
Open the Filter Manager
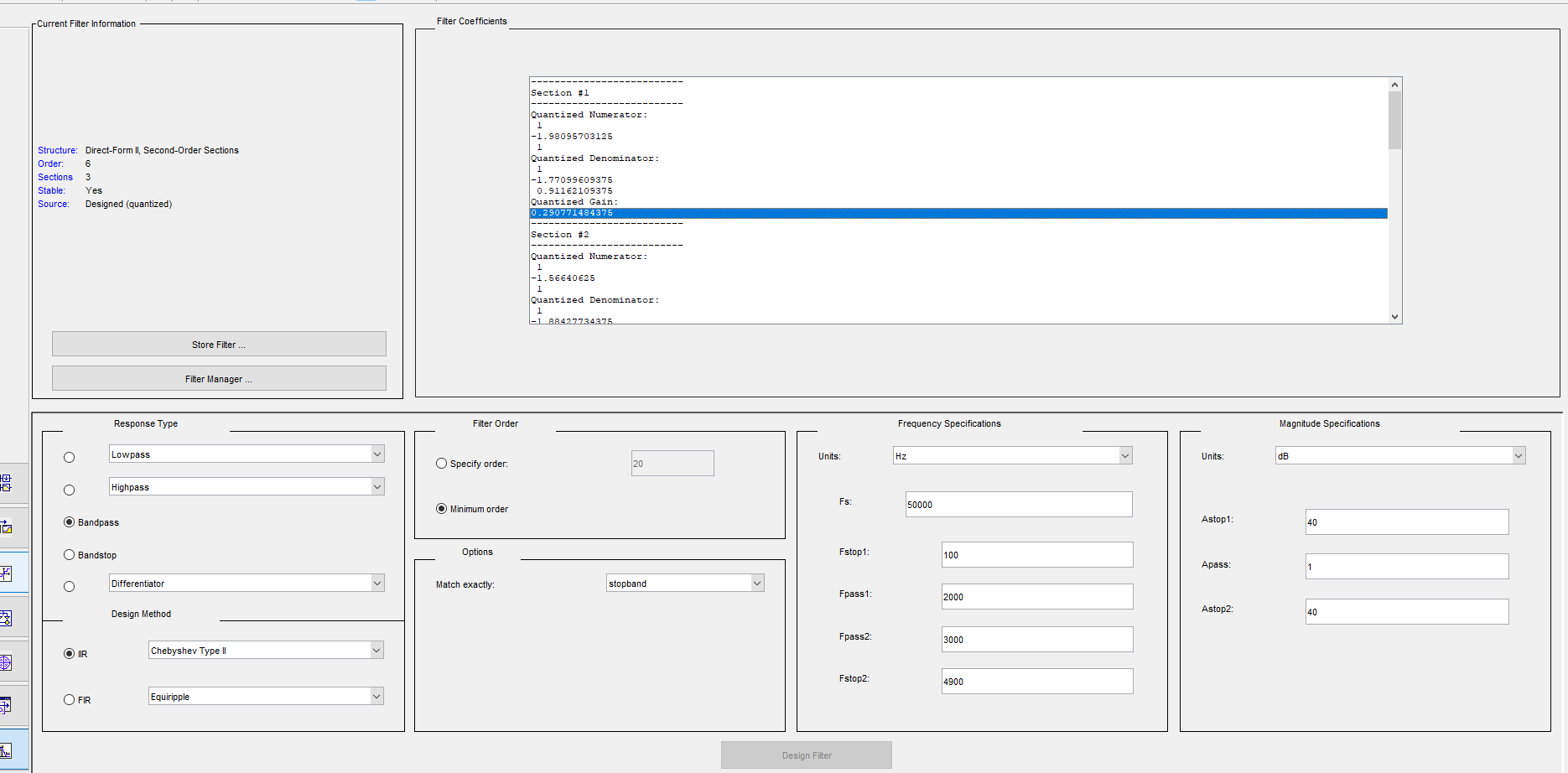coord(219,379)
